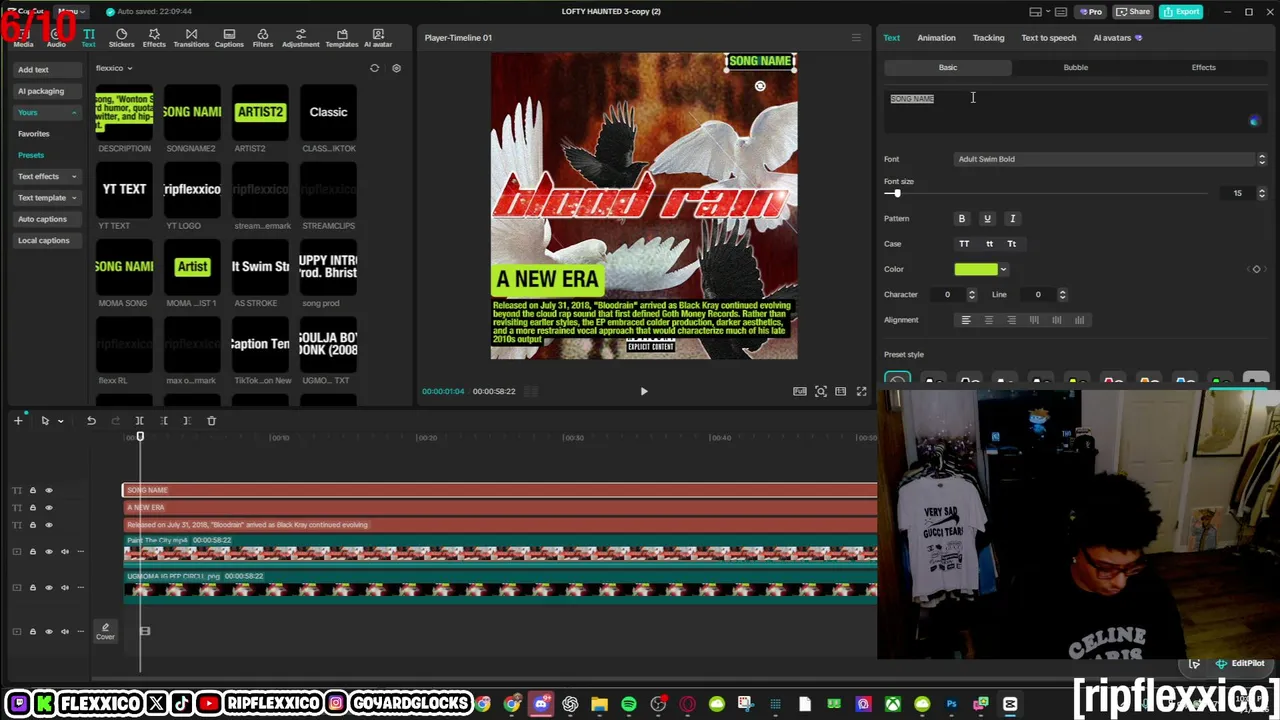The width and height of the screenshot is (1280, 720).
Task: Adjust the font size stepper
Action: (x=1262, y=193)
